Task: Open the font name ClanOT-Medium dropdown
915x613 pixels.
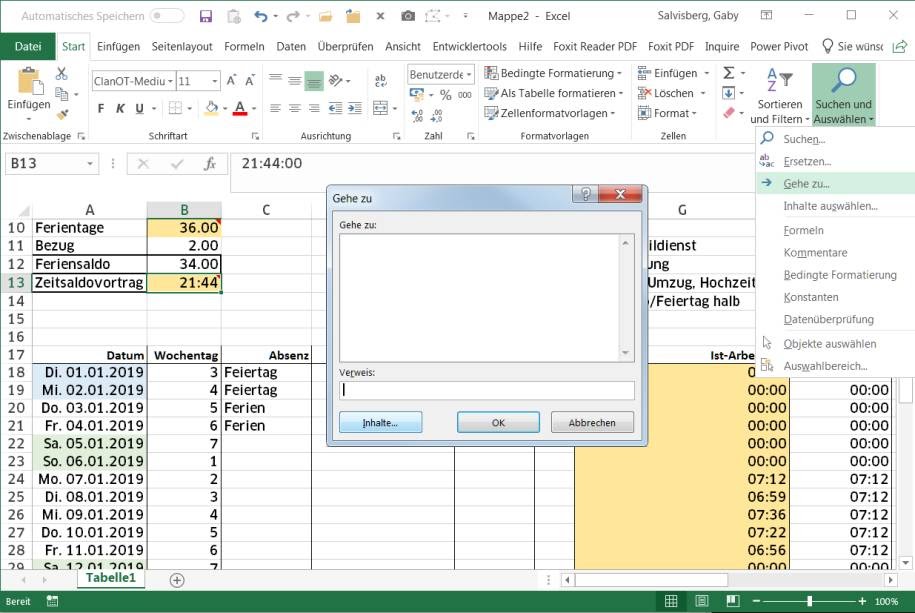Action: point(170,81)
